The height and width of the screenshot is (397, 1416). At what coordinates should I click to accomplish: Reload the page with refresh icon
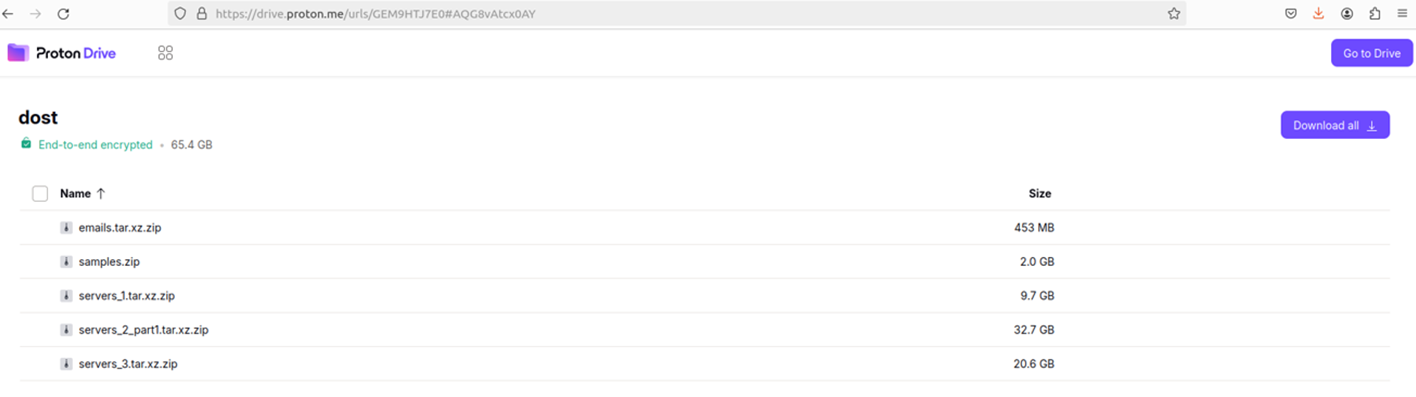63,14
